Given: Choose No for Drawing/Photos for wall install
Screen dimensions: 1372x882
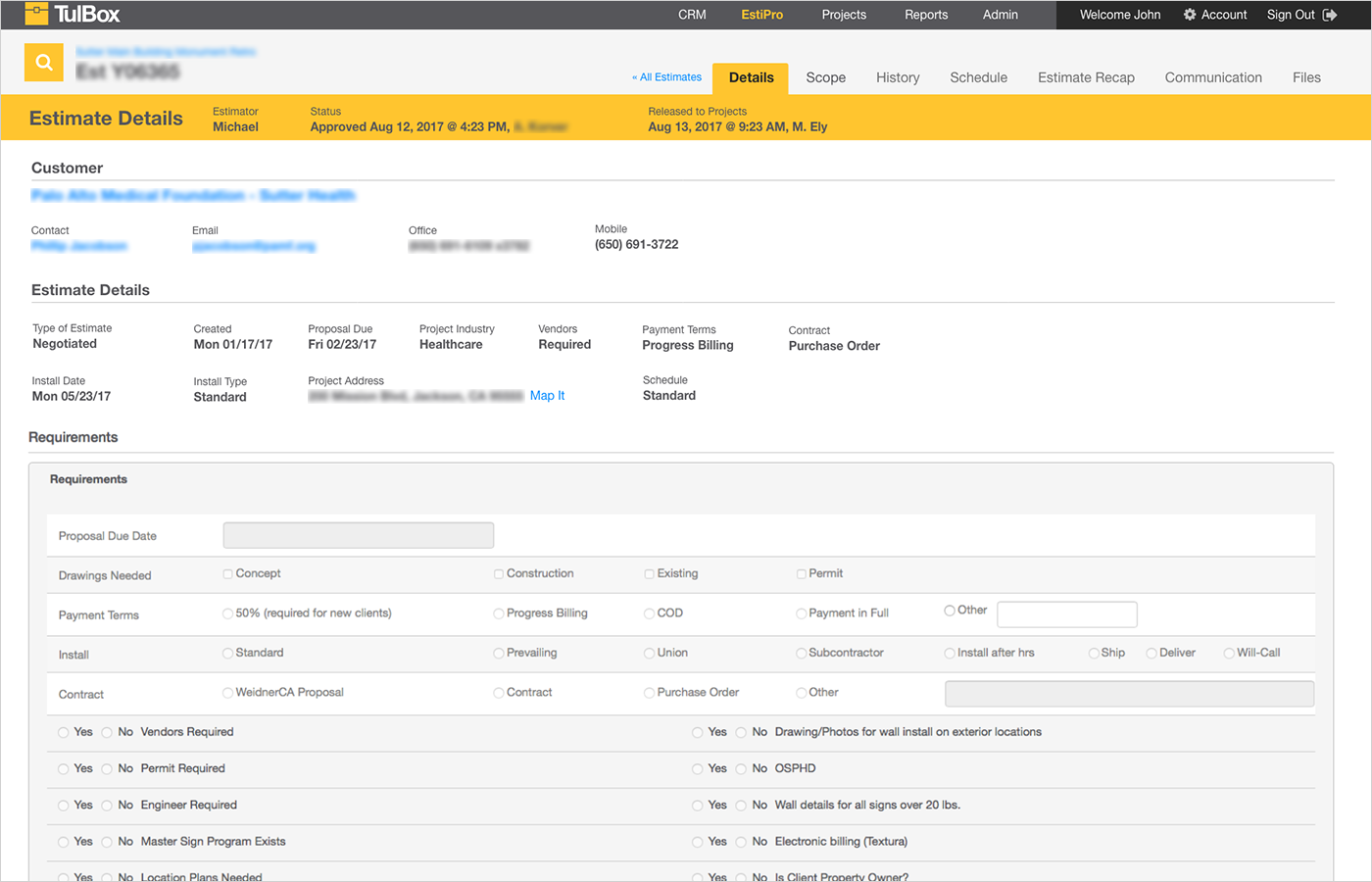Looking at the screenshot, I should point(742,732).
